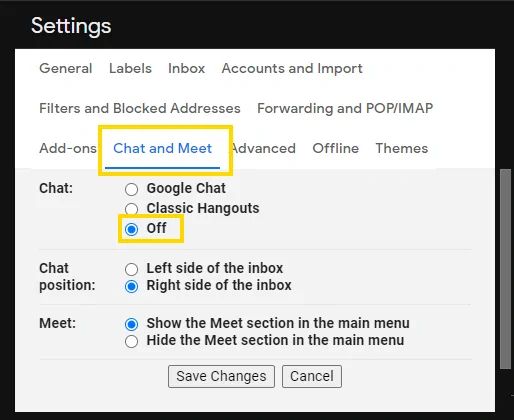Open Forwarding and POP/IMAP tab
Screen dimensions: 514x420
(345, 108)
